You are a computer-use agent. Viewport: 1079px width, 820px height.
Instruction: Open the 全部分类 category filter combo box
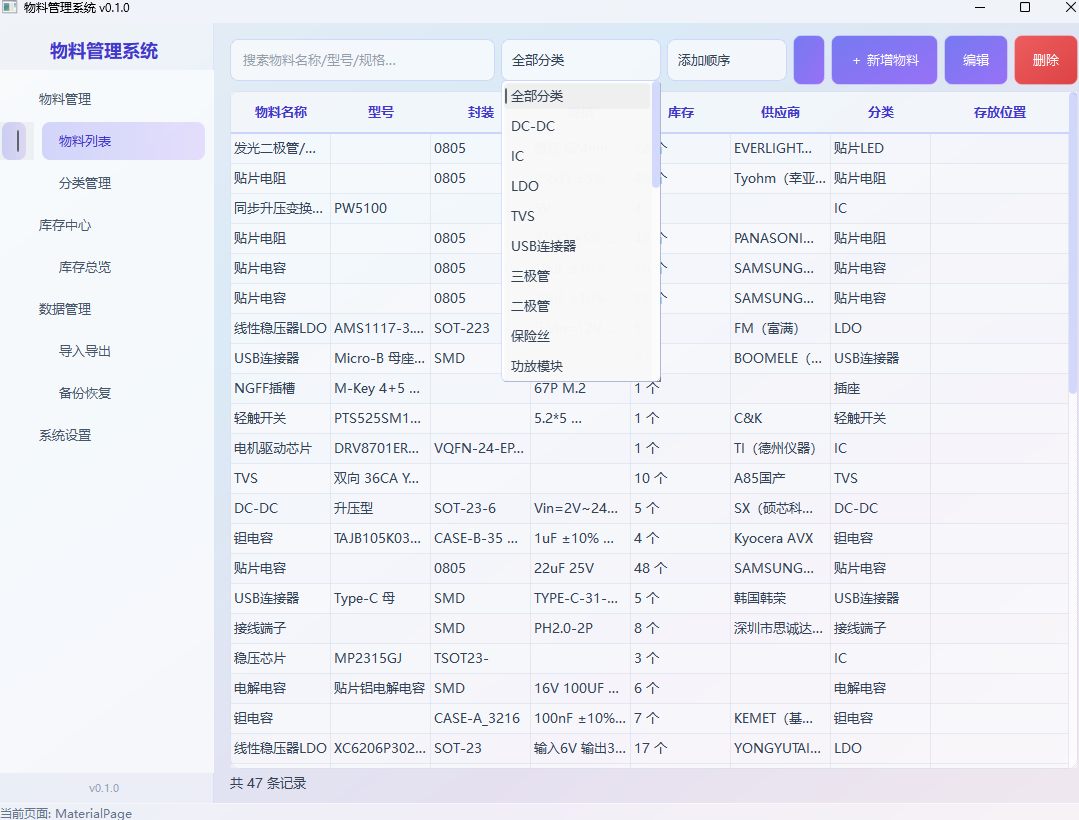580,60
